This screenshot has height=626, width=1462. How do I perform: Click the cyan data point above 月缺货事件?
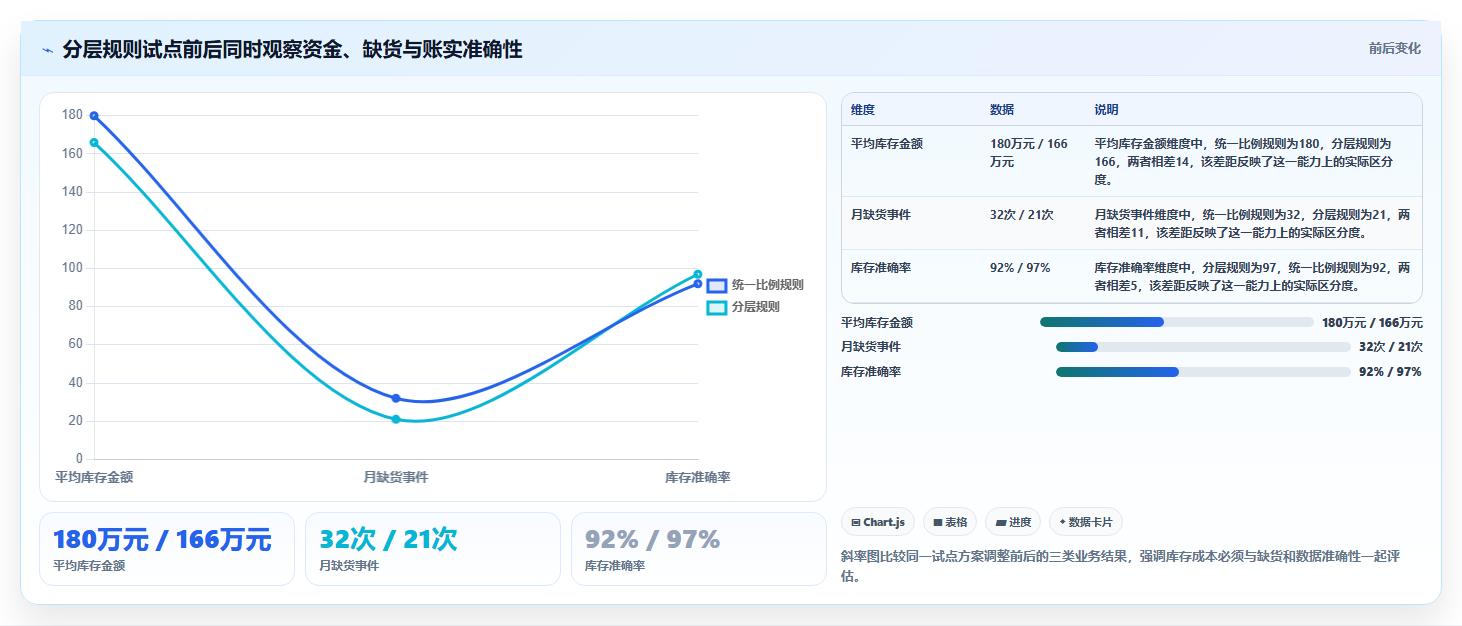(396, 419)
